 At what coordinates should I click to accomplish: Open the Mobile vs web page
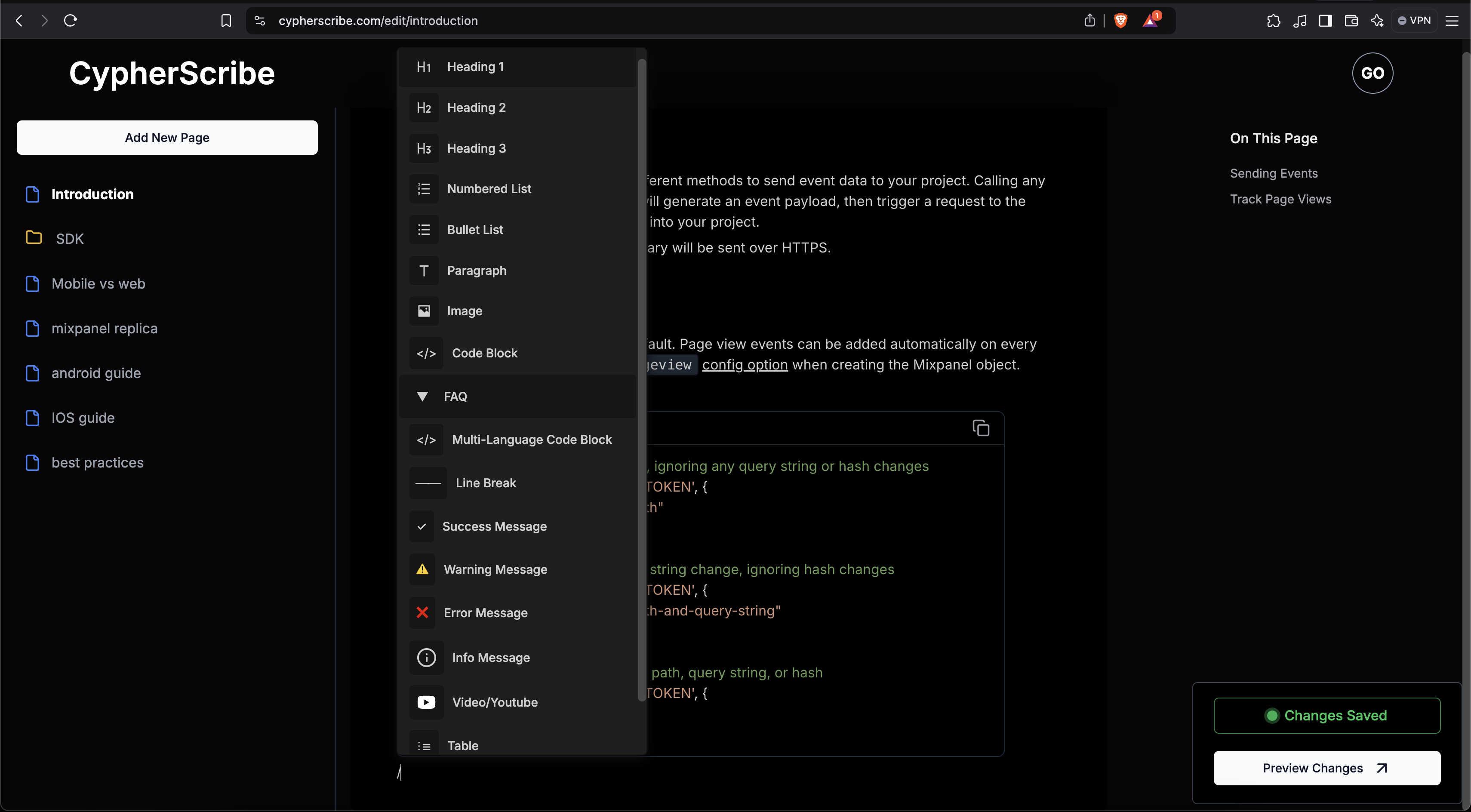(98, 284)
